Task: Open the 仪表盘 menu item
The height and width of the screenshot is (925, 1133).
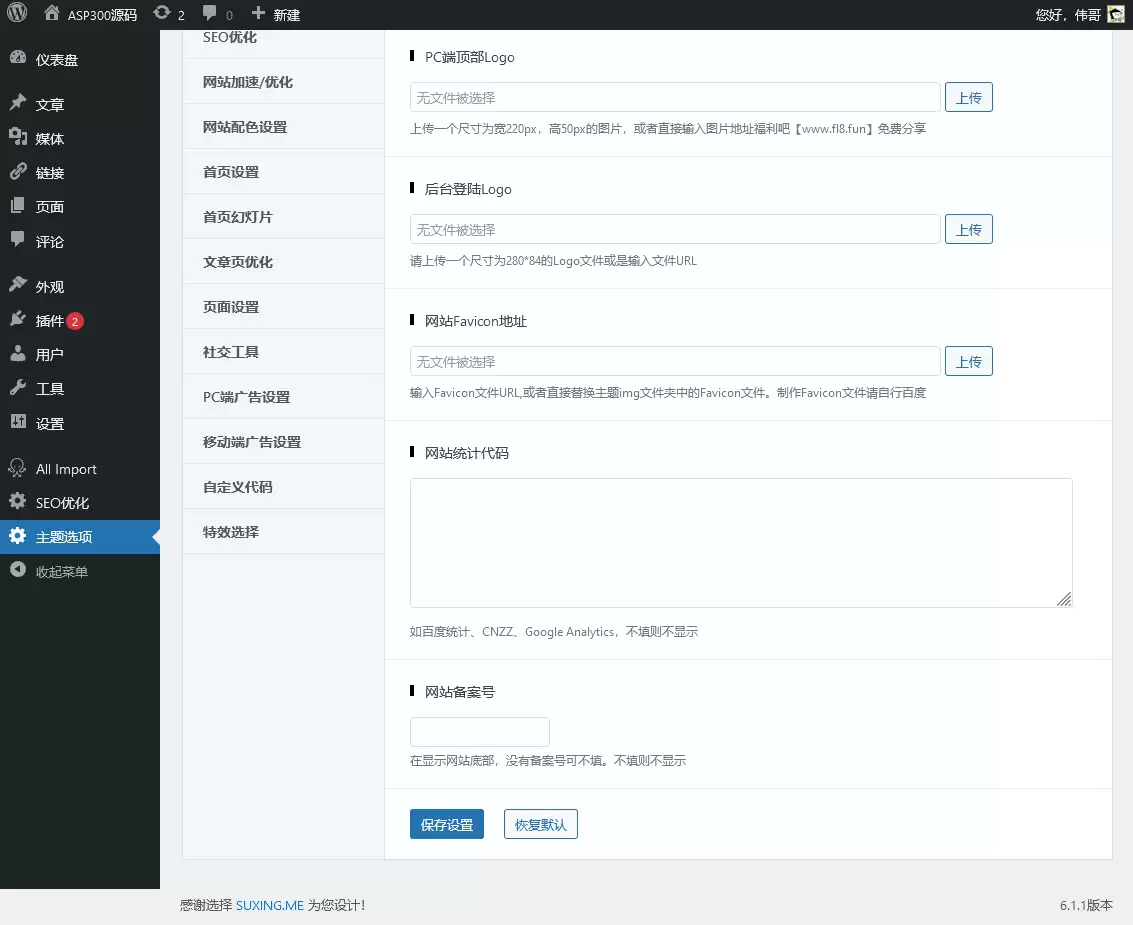Action: coord(79,59)
